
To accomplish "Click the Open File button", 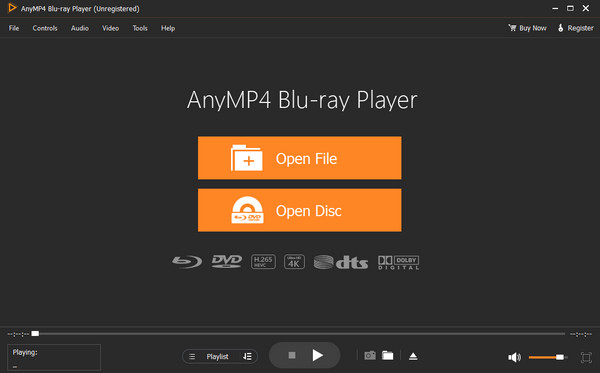I will point(300,158).
